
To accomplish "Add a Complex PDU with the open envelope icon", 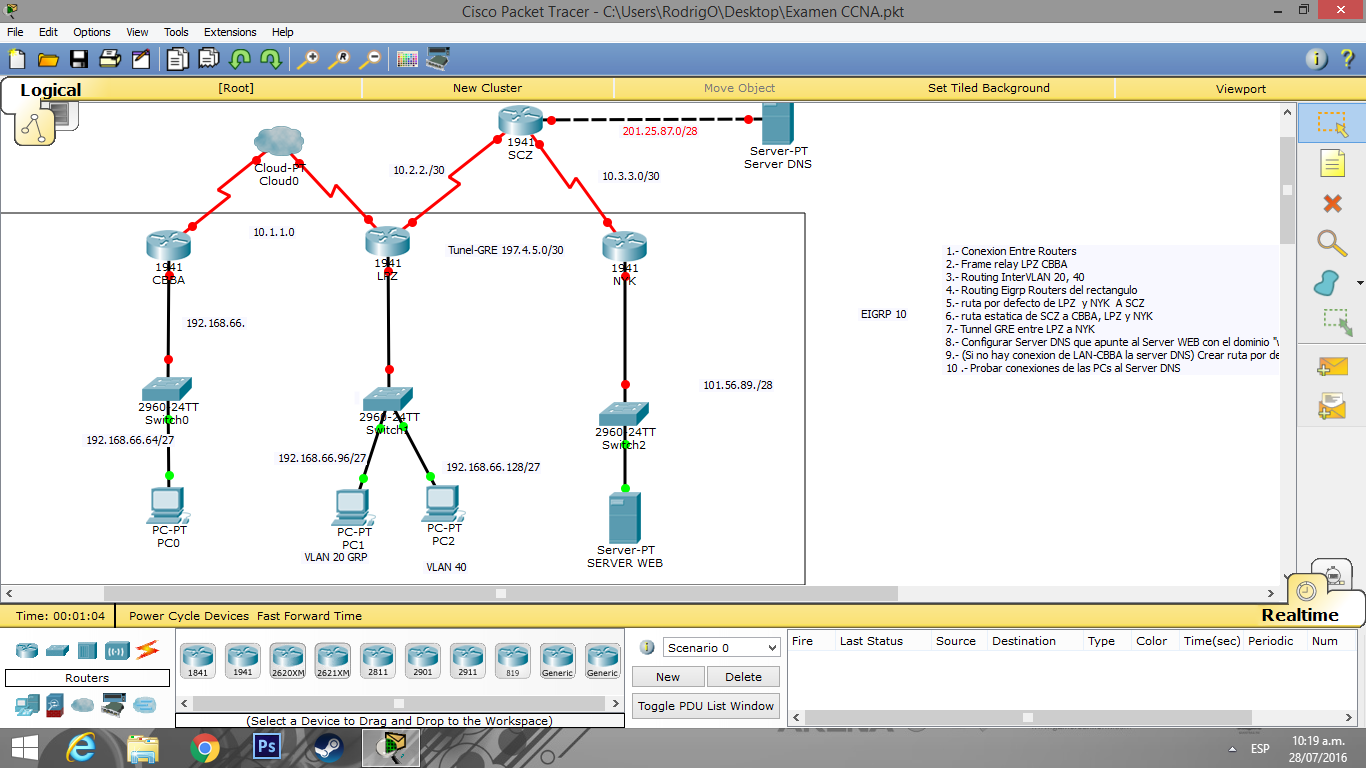I will (1331, 406).
